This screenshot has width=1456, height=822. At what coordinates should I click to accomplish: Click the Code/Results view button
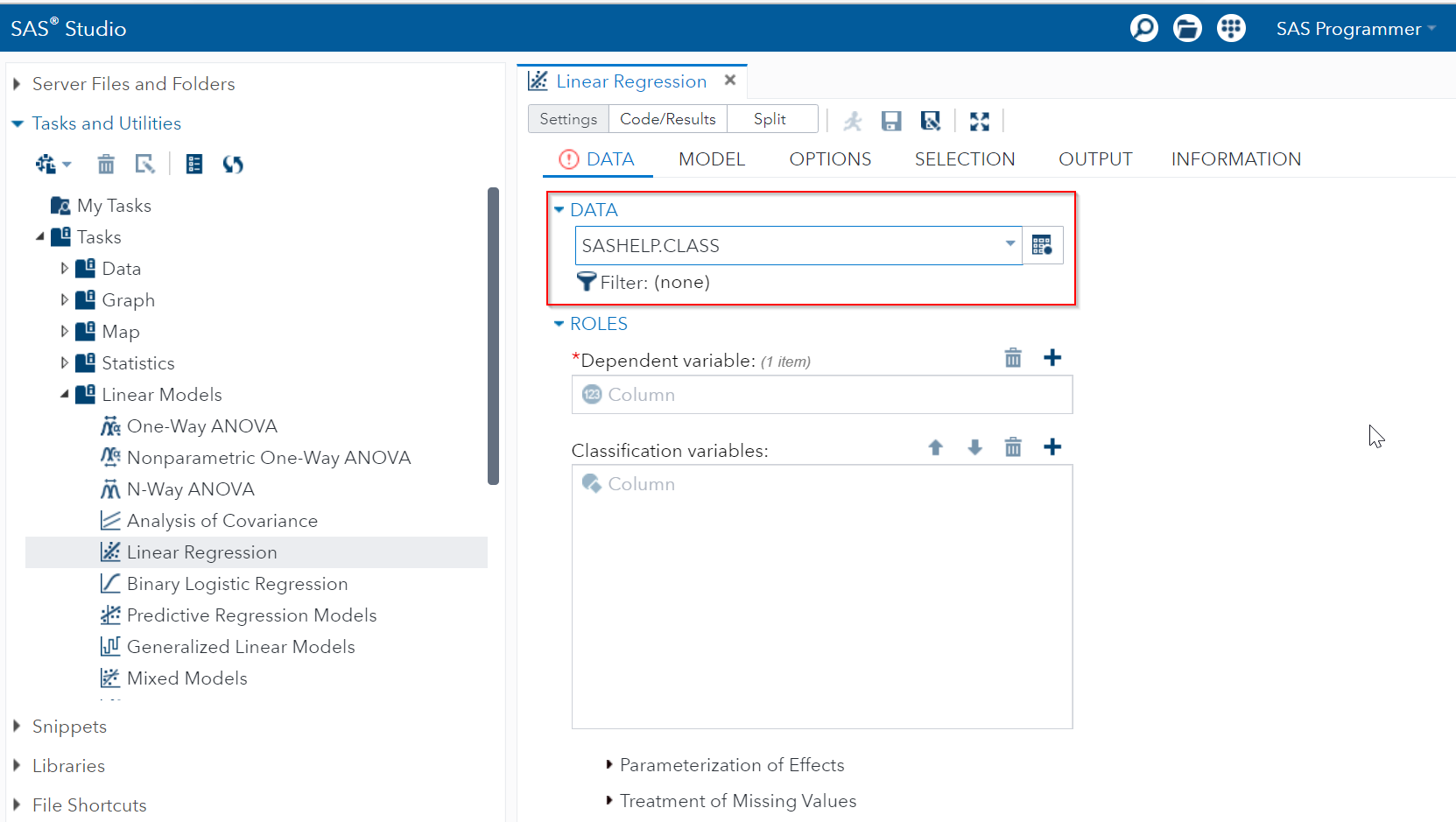point(667,119)
